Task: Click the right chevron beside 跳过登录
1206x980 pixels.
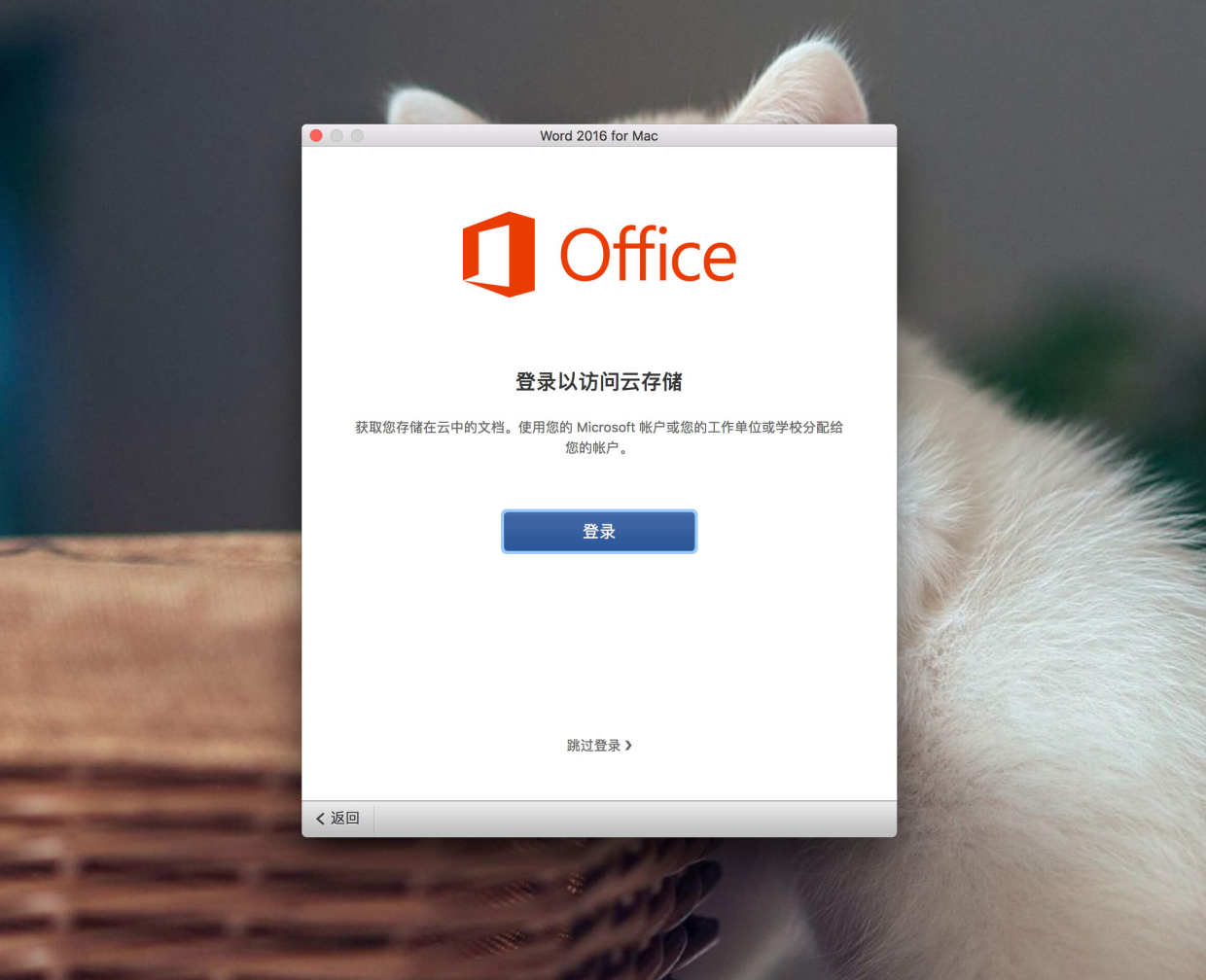Action: [628, 746]
